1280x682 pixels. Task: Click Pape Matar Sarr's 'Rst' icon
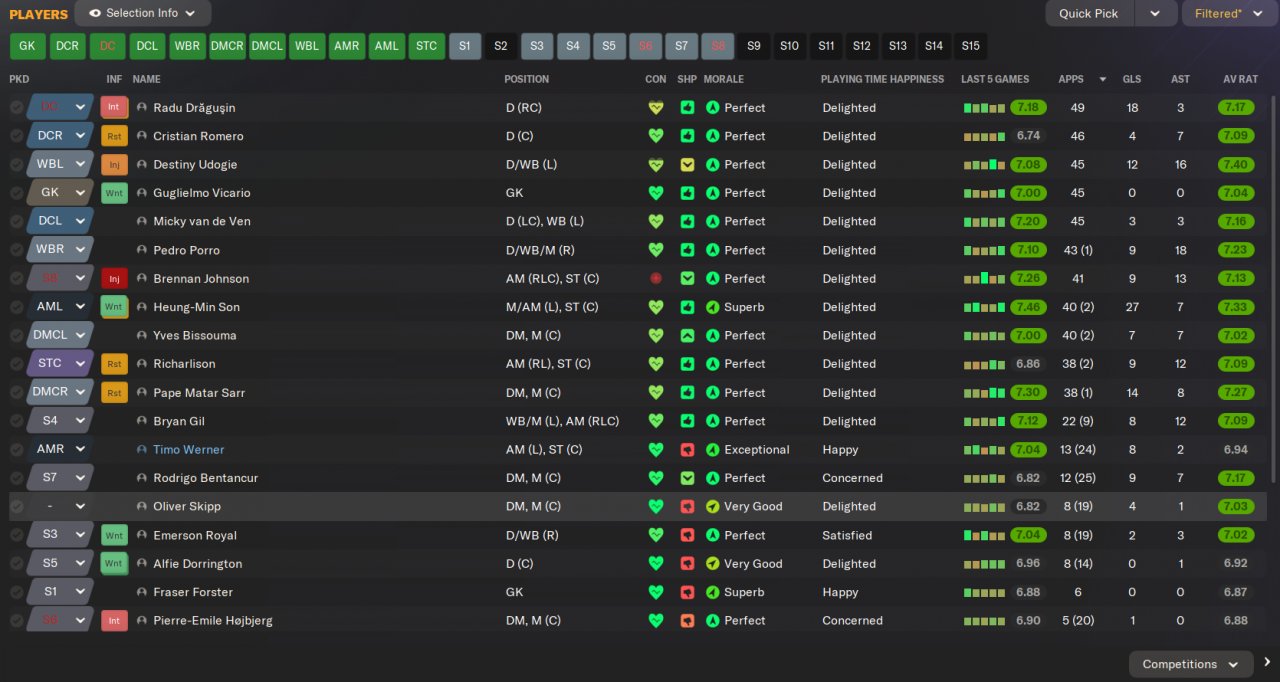(114, 393)
